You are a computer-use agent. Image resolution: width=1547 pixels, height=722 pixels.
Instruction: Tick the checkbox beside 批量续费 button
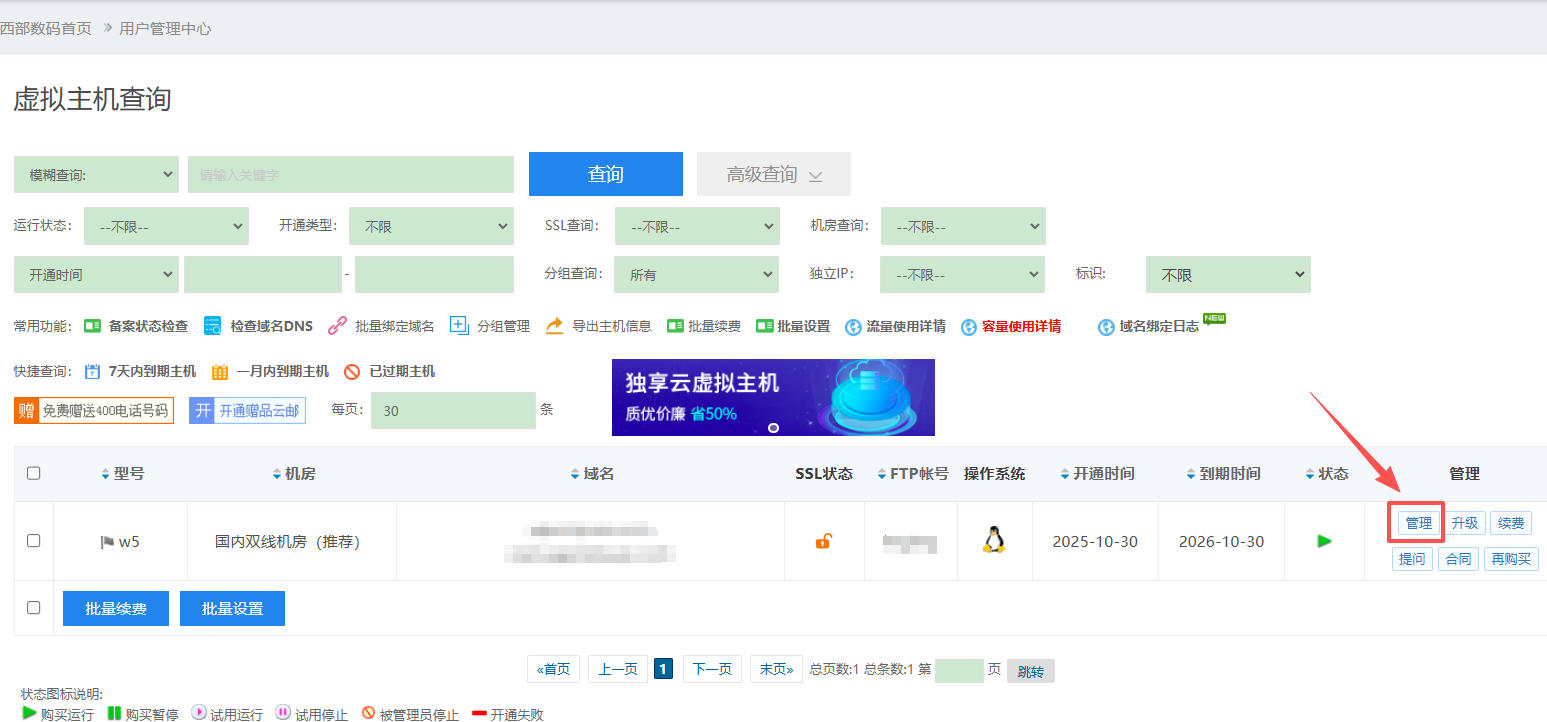coord(34,607)
